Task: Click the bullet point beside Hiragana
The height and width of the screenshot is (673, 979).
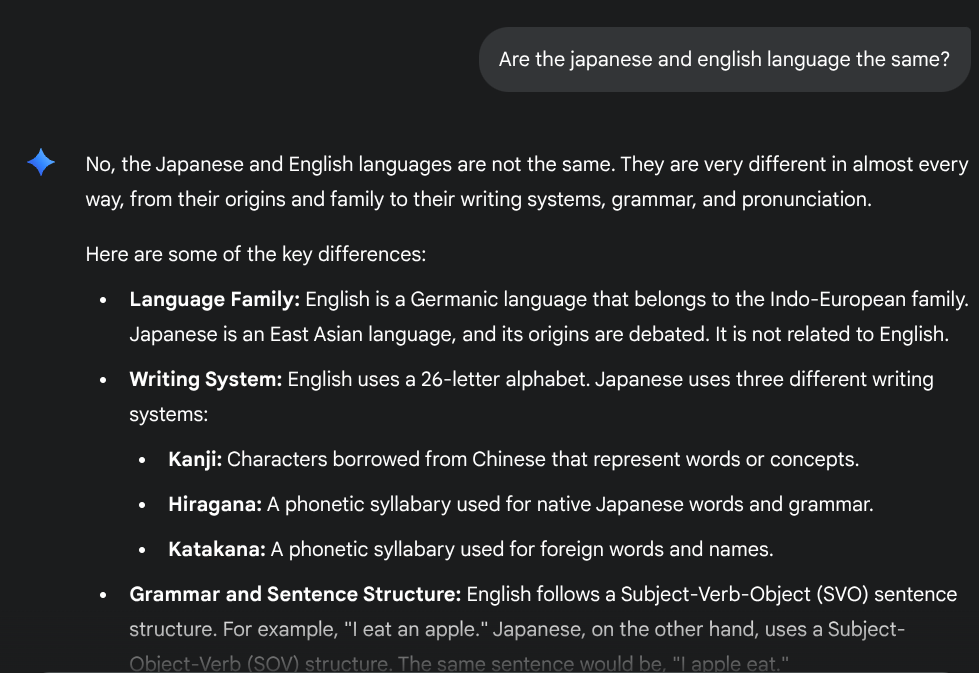Action: (144, 505)
